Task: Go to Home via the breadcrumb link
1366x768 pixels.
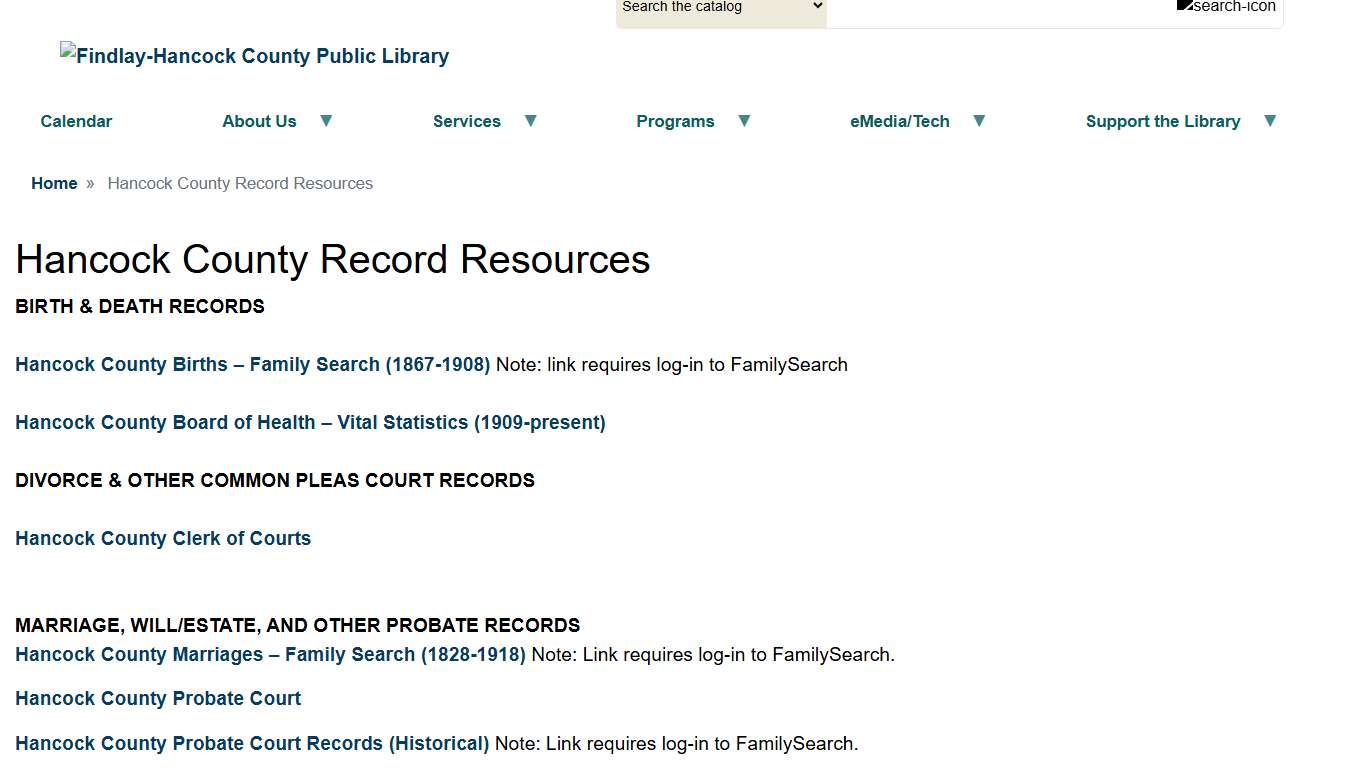Action: pyautogui.click(x=54, y=183)
